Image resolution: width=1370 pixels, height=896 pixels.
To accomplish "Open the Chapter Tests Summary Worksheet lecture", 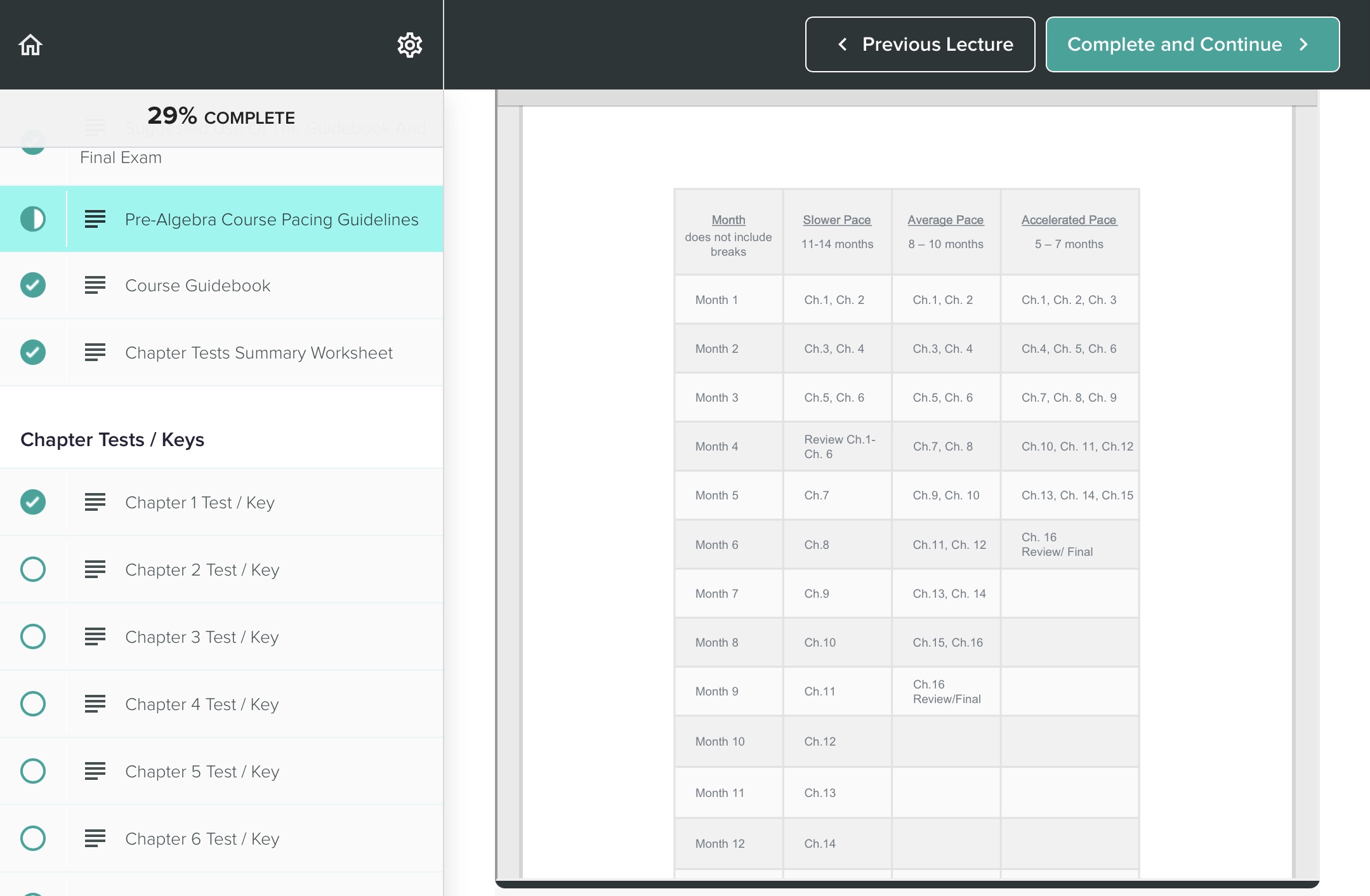I will (259, 353).
